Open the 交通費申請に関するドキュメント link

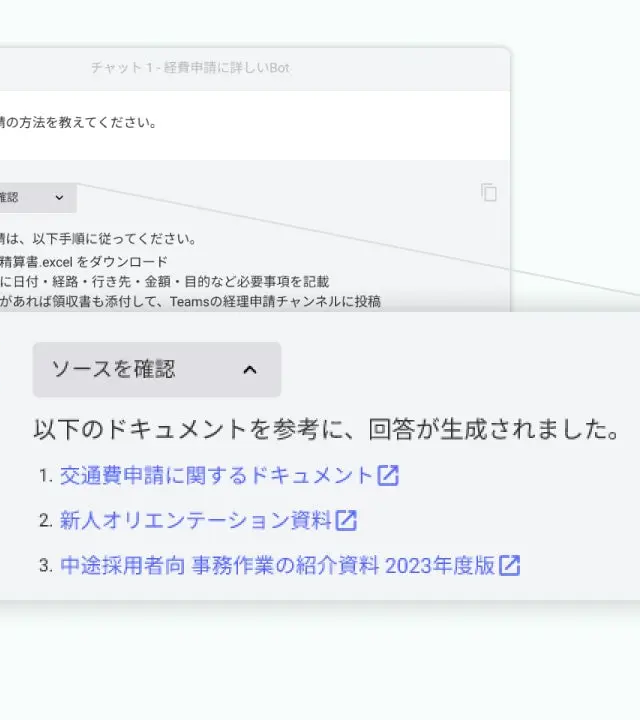pyautogui.click(x=215, y=476)
